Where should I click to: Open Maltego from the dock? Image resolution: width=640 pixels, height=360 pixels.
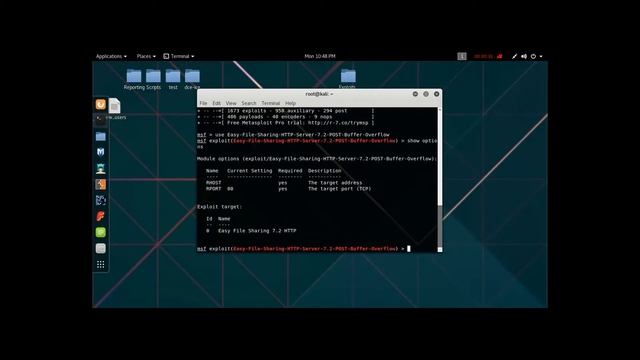100,200
